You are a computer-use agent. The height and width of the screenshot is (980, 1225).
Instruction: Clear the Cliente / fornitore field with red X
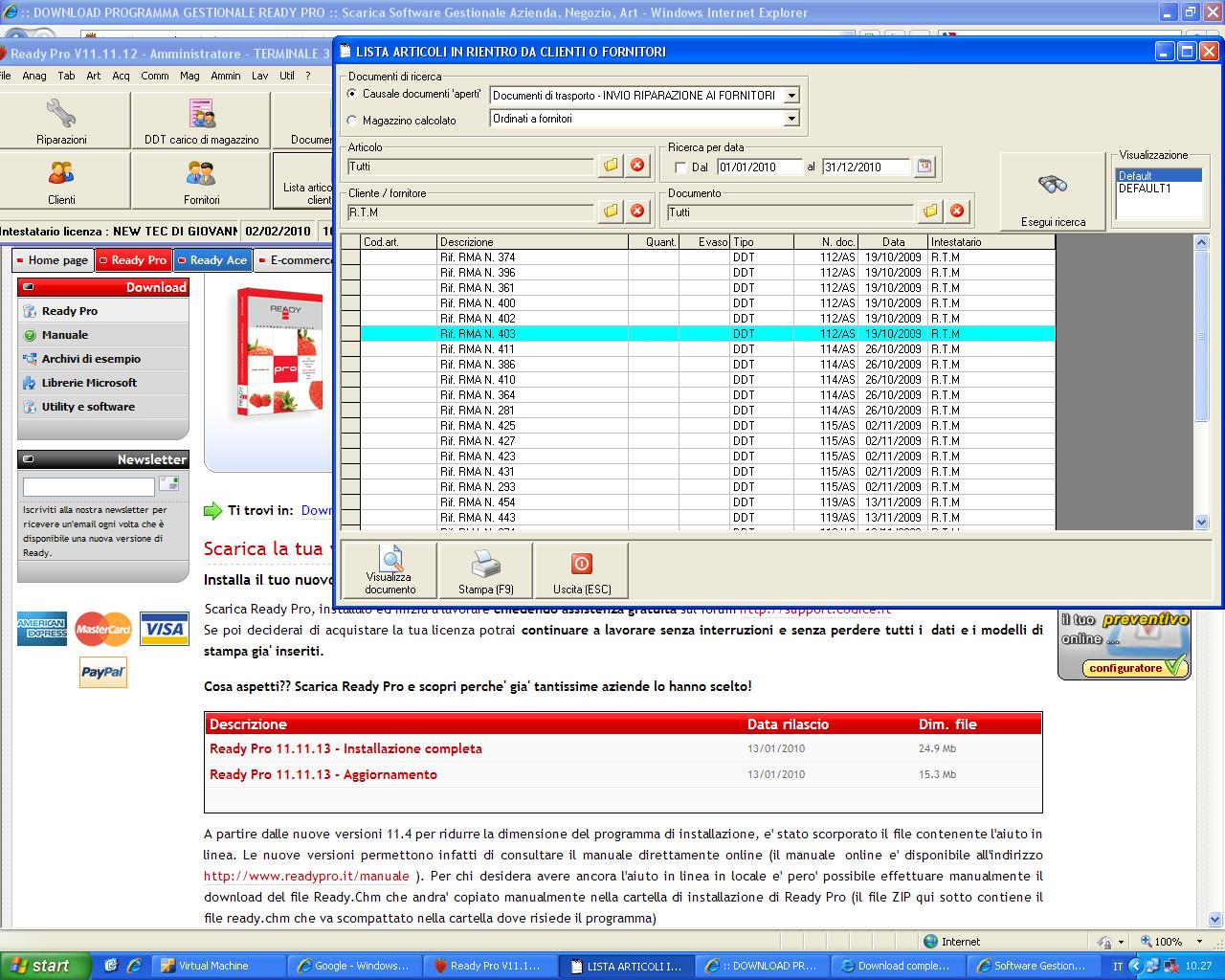coord(637,212)
